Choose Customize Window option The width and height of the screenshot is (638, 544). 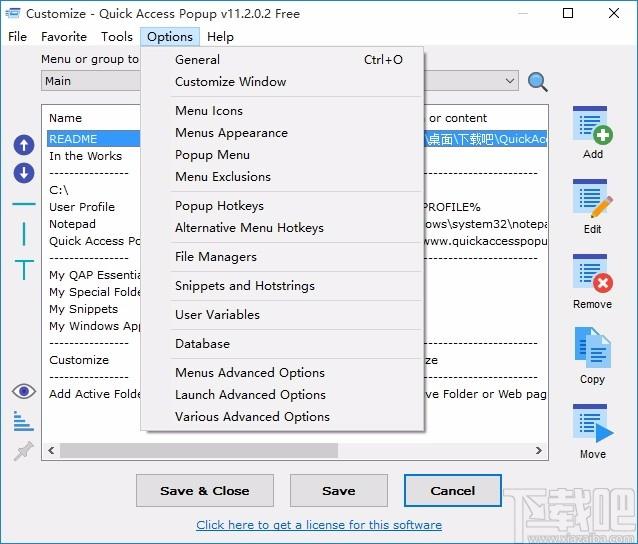tap(282, 82)
